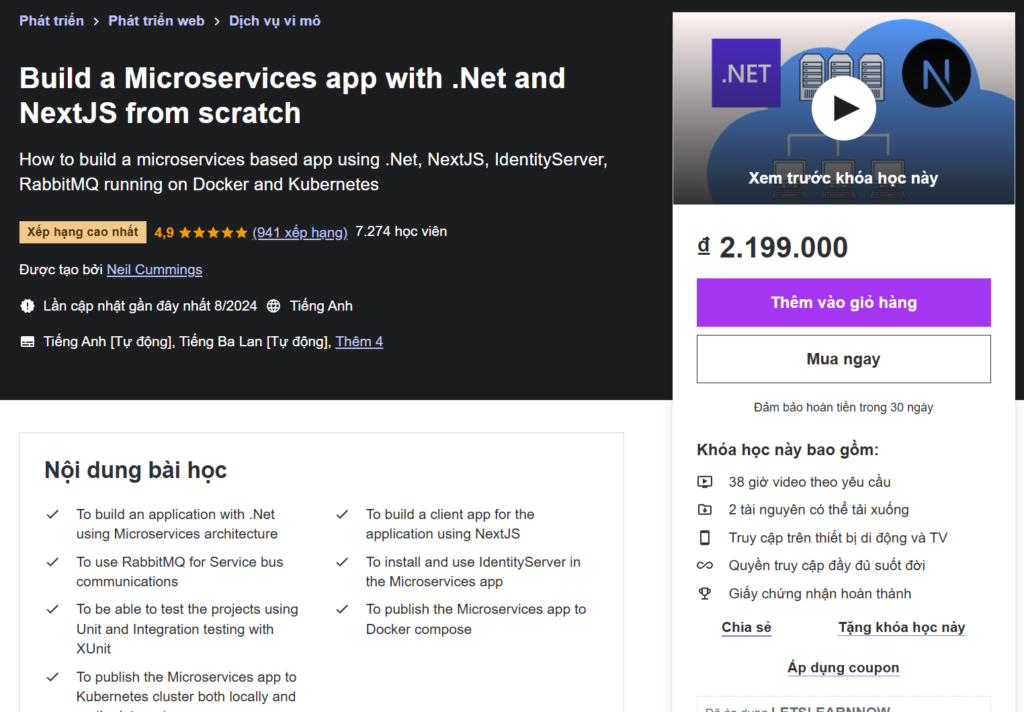Go to Phát triển web breadcrumb
This screenshot has height=712, width=1024.
156,20
